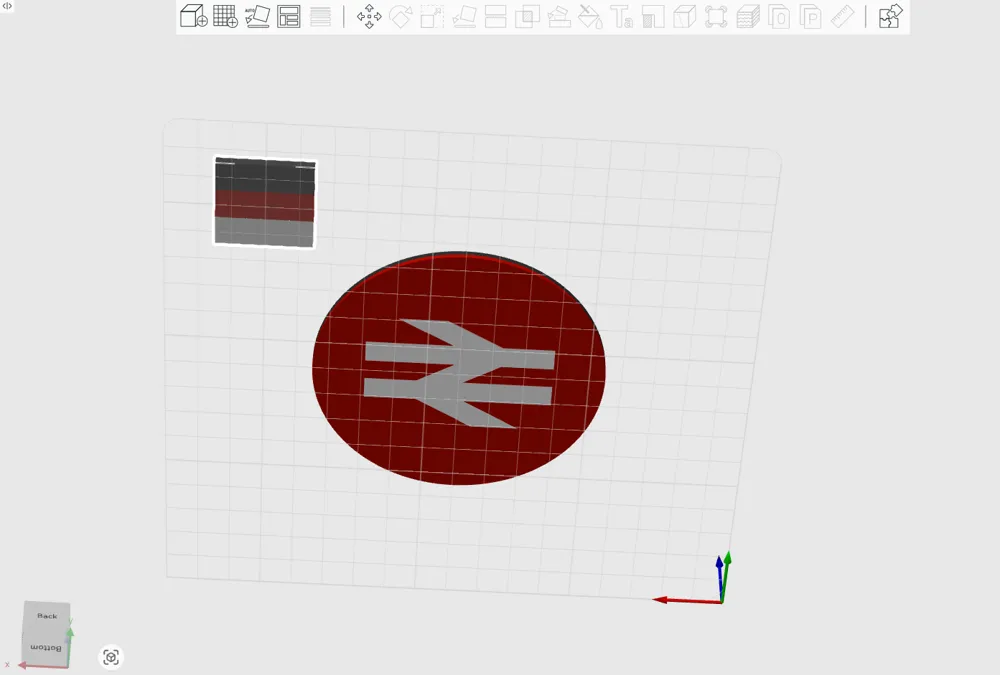Expand the collapsed sidebar arrow
Viewport: 1000px width, 675px height.
tap(7, 6)
